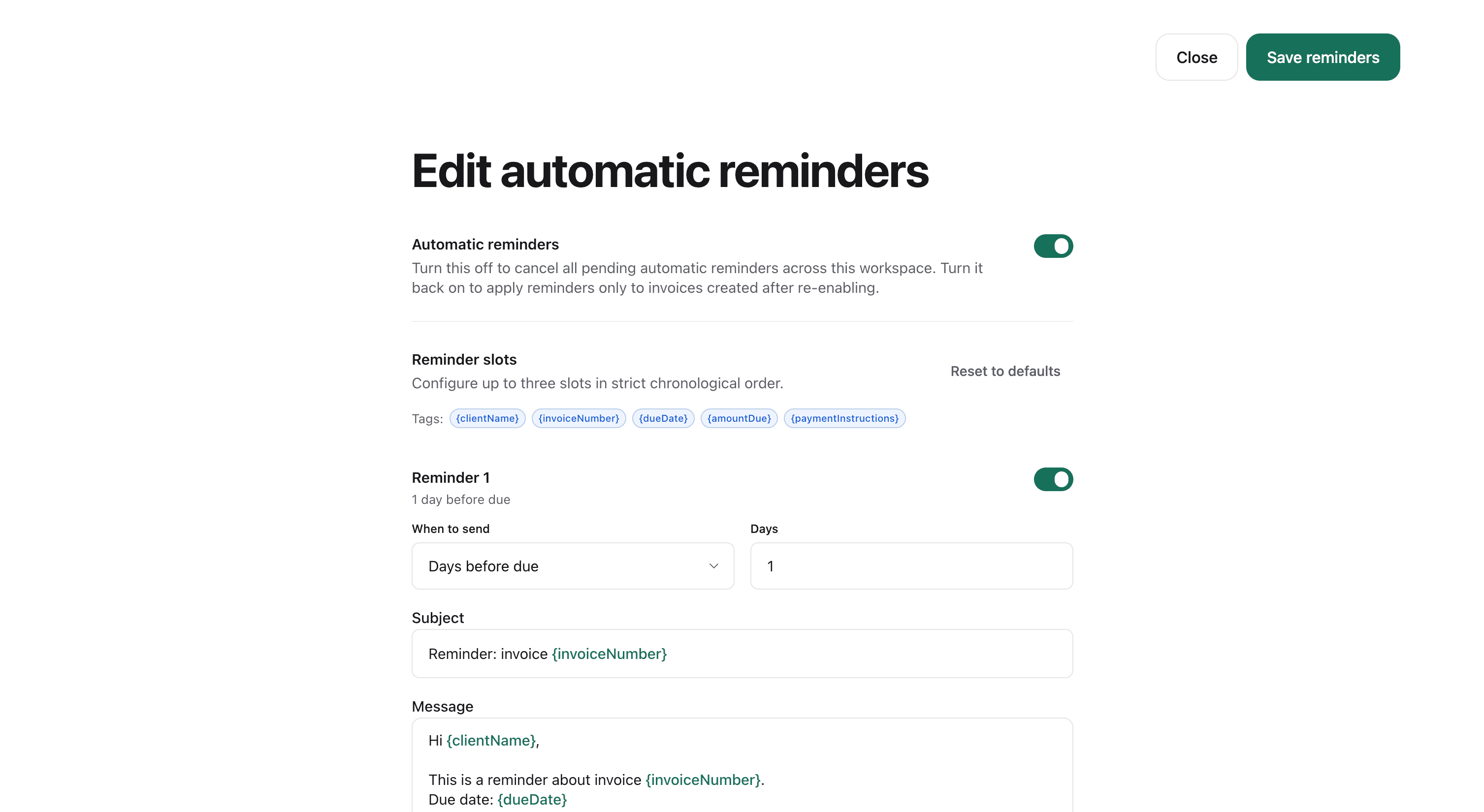Click the Save reminders button
This screenshot has height=812, width=1484.
[1323, 57]
